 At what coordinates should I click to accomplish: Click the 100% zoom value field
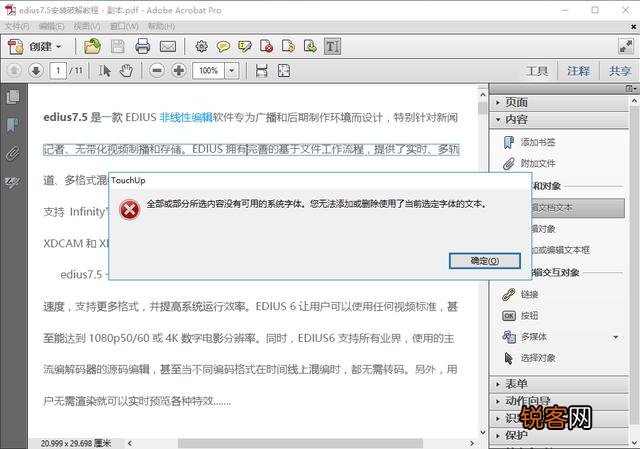click(x=209, y=71)
